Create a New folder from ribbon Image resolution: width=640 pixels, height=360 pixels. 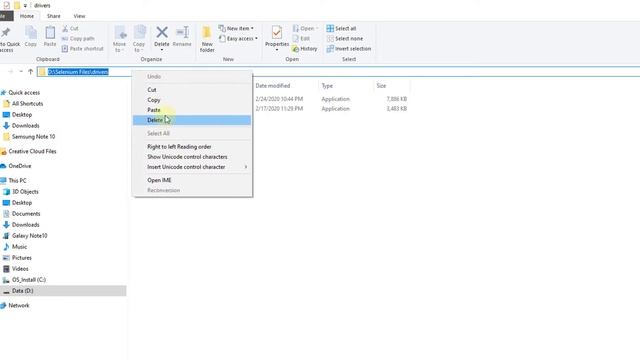(x=207, y=39)
